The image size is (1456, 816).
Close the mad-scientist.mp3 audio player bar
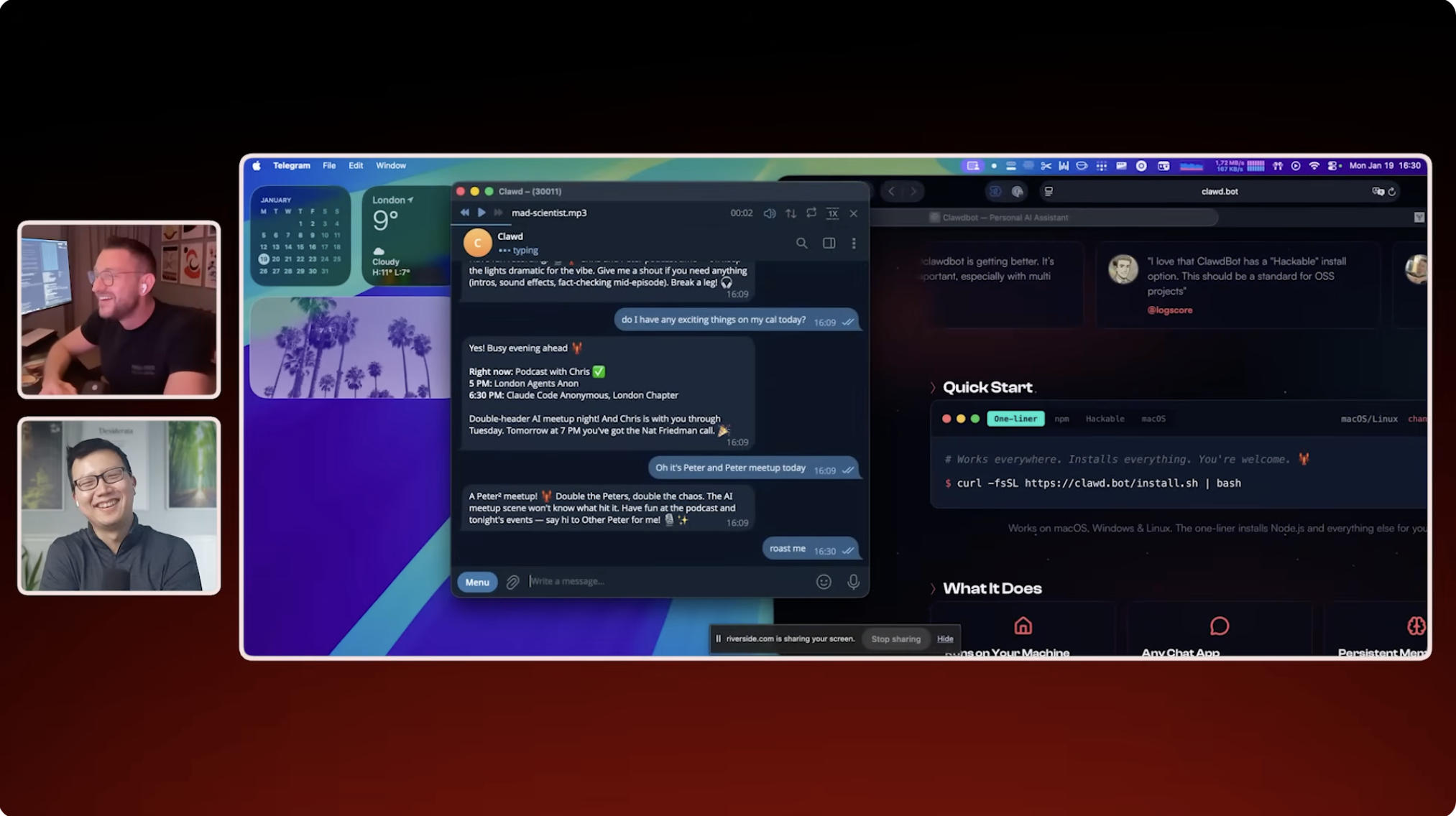pyautogui.click(x=854, y=213)
